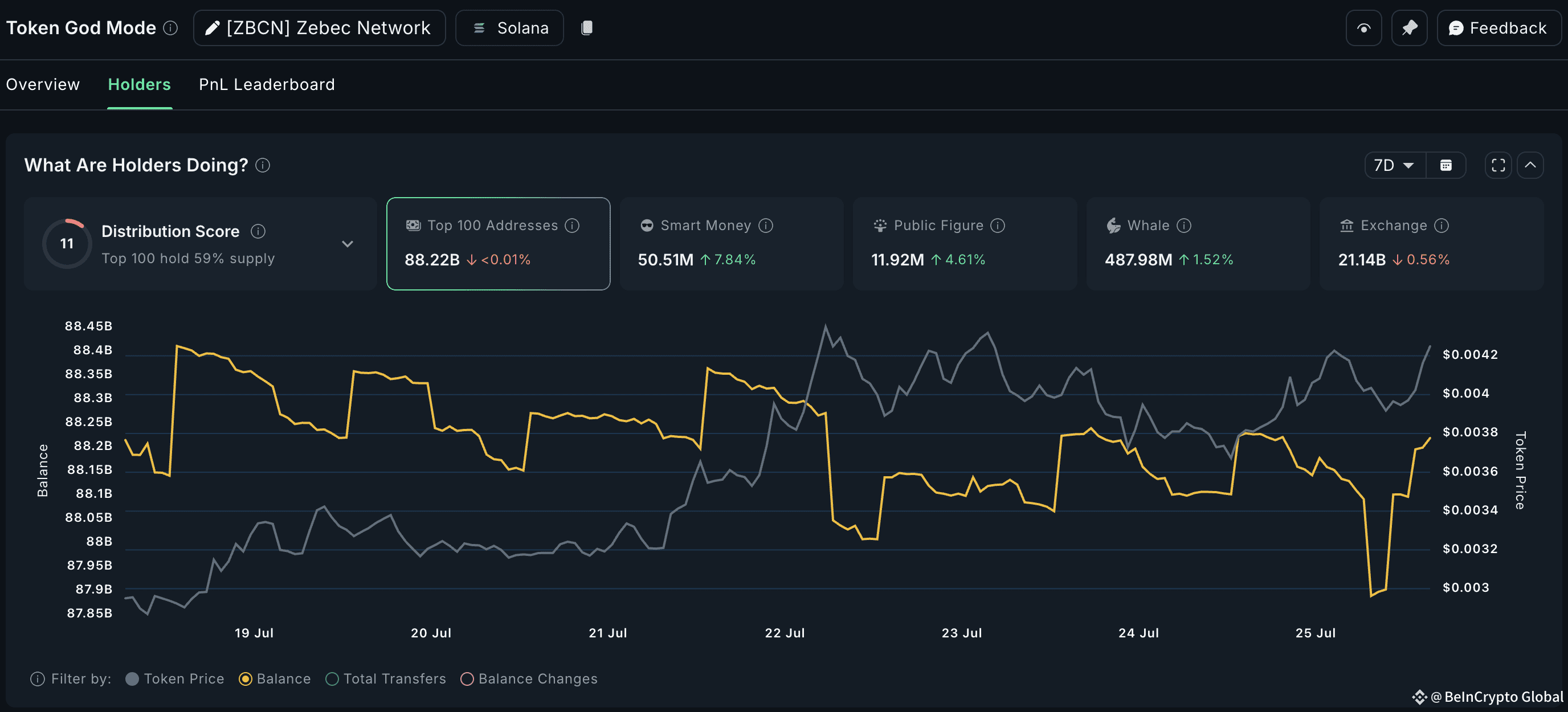Click the Distribution Score gauge showing 11

click(67, 244)
